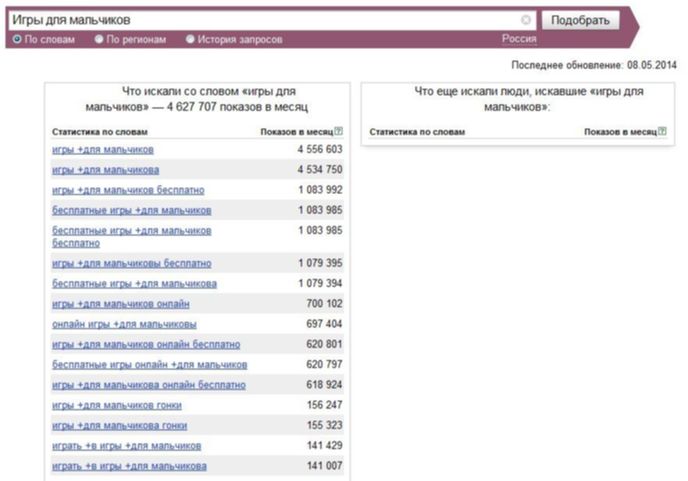Open игры +для мальчиков гонки link

tap(117, 405)
